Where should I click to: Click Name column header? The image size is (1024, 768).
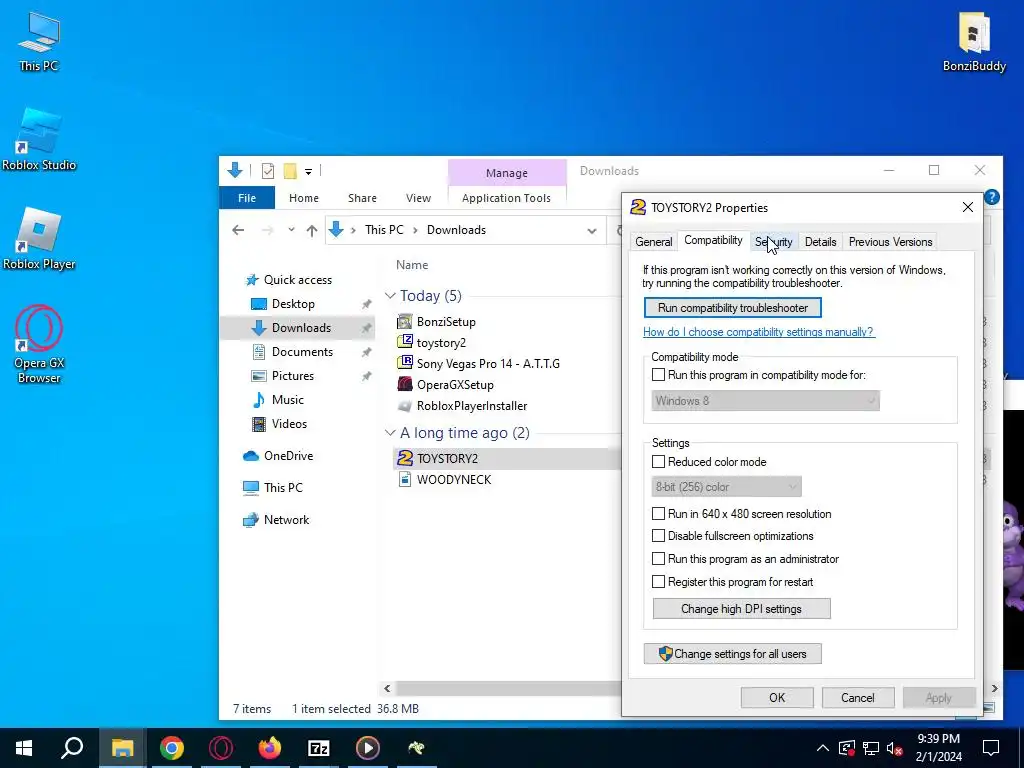coord(412,264)
